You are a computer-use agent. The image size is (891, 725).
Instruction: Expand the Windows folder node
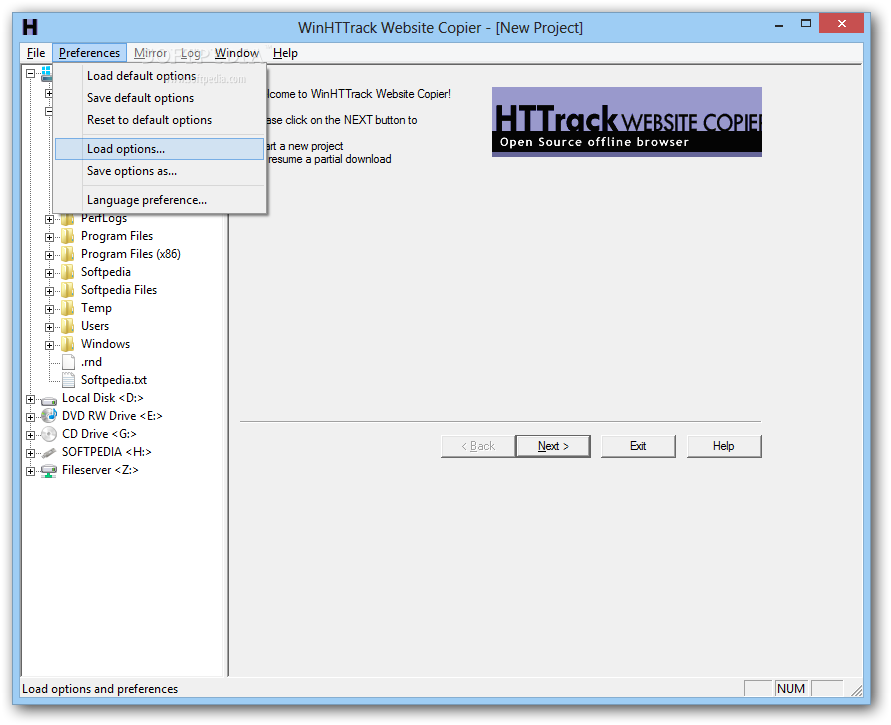pos(49,345)
